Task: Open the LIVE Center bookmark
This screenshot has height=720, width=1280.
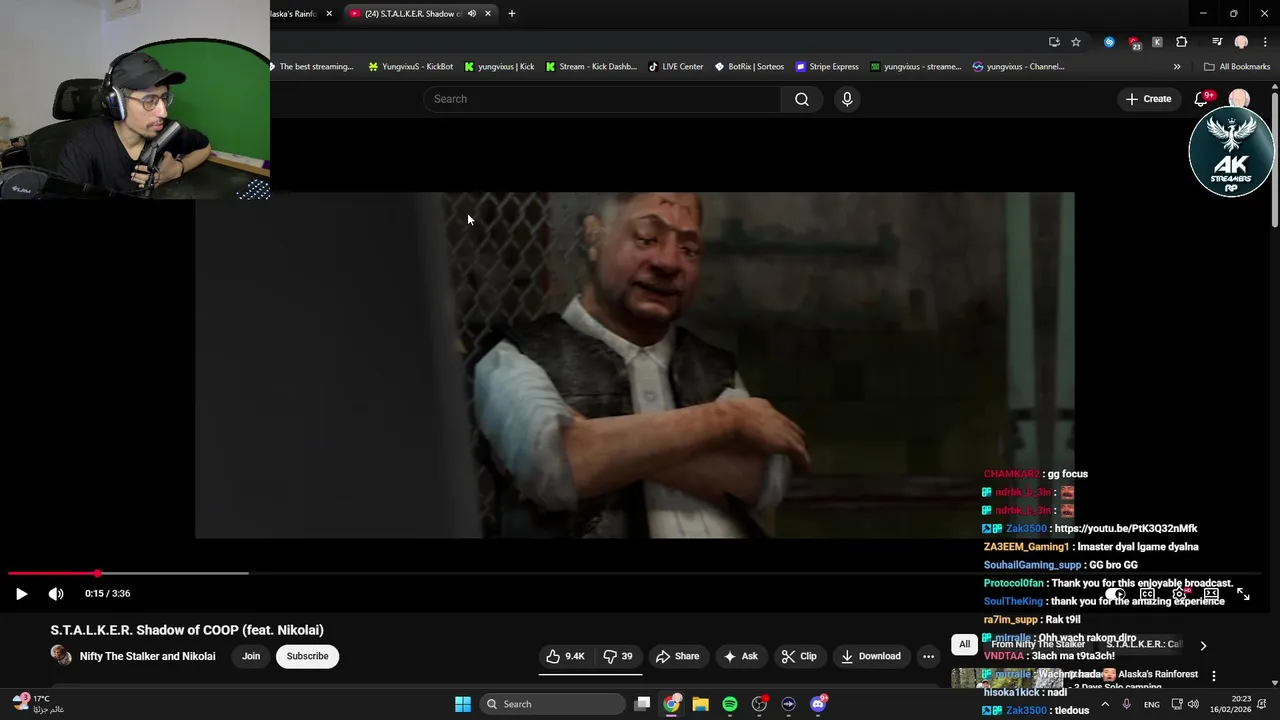Action: (x=676, y=67)
